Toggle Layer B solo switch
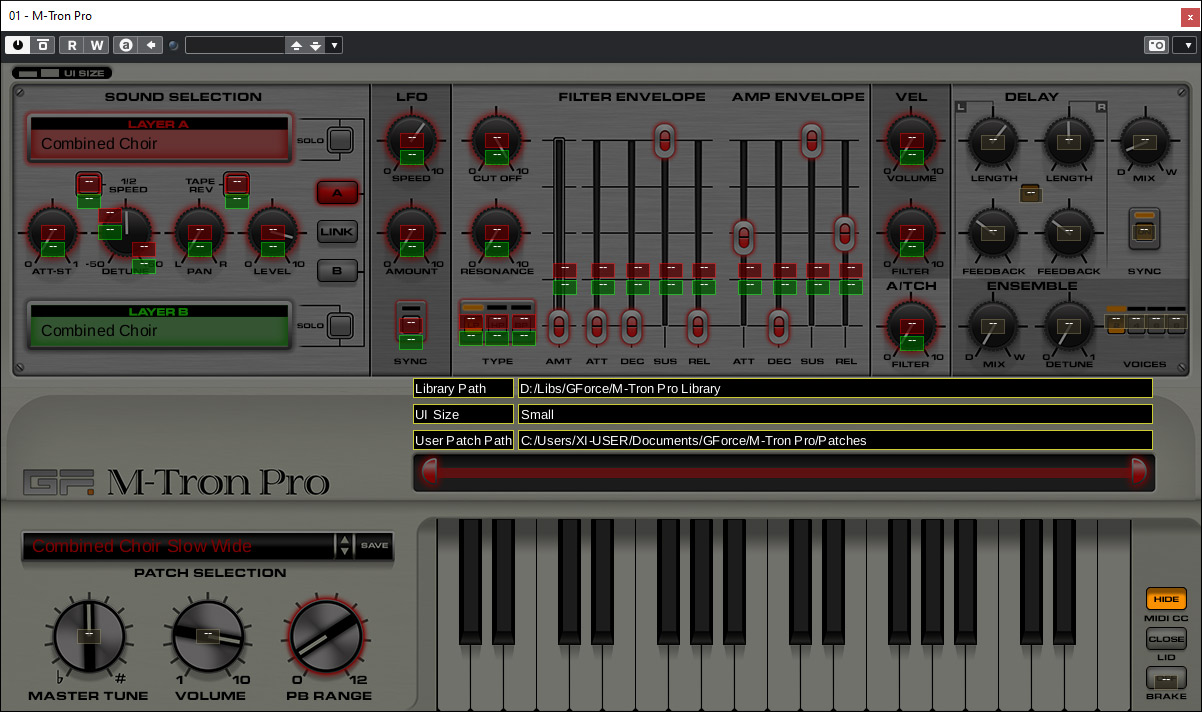Image resolution: width=1202 pixels, height=712 pixels. 341,326
